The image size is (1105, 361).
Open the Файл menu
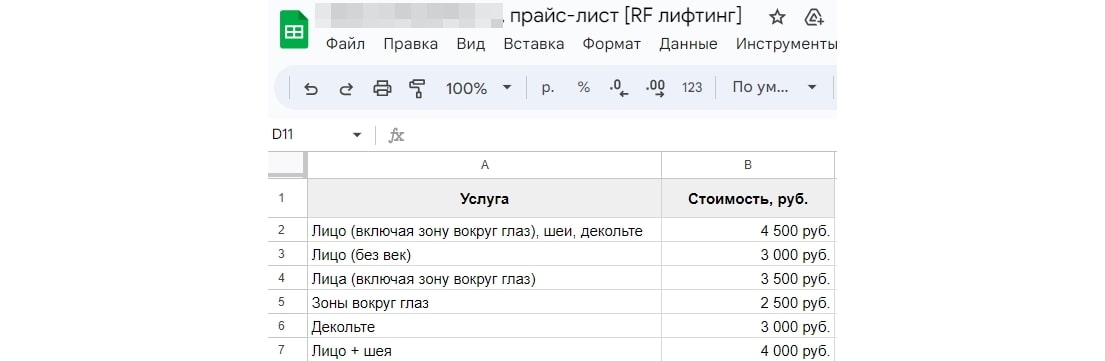point(345,44)
